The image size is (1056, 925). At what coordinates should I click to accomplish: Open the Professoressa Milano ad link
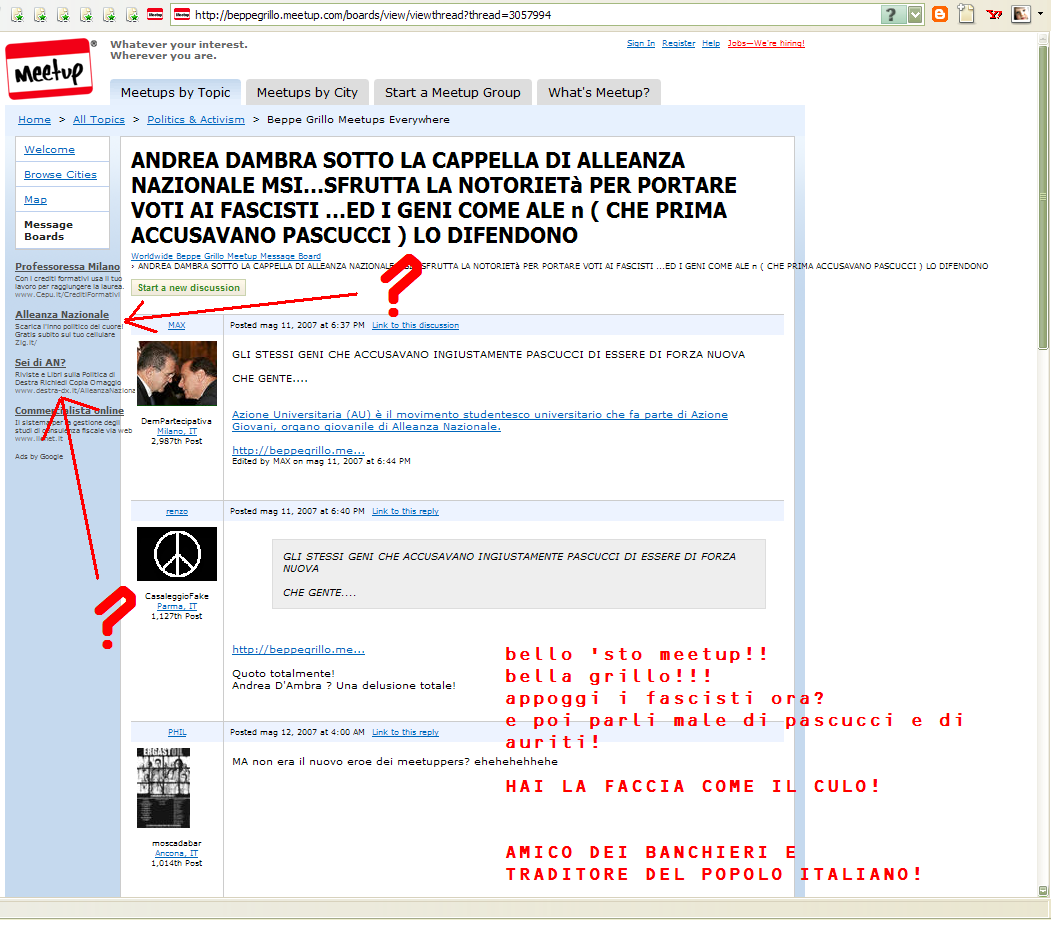67,266
